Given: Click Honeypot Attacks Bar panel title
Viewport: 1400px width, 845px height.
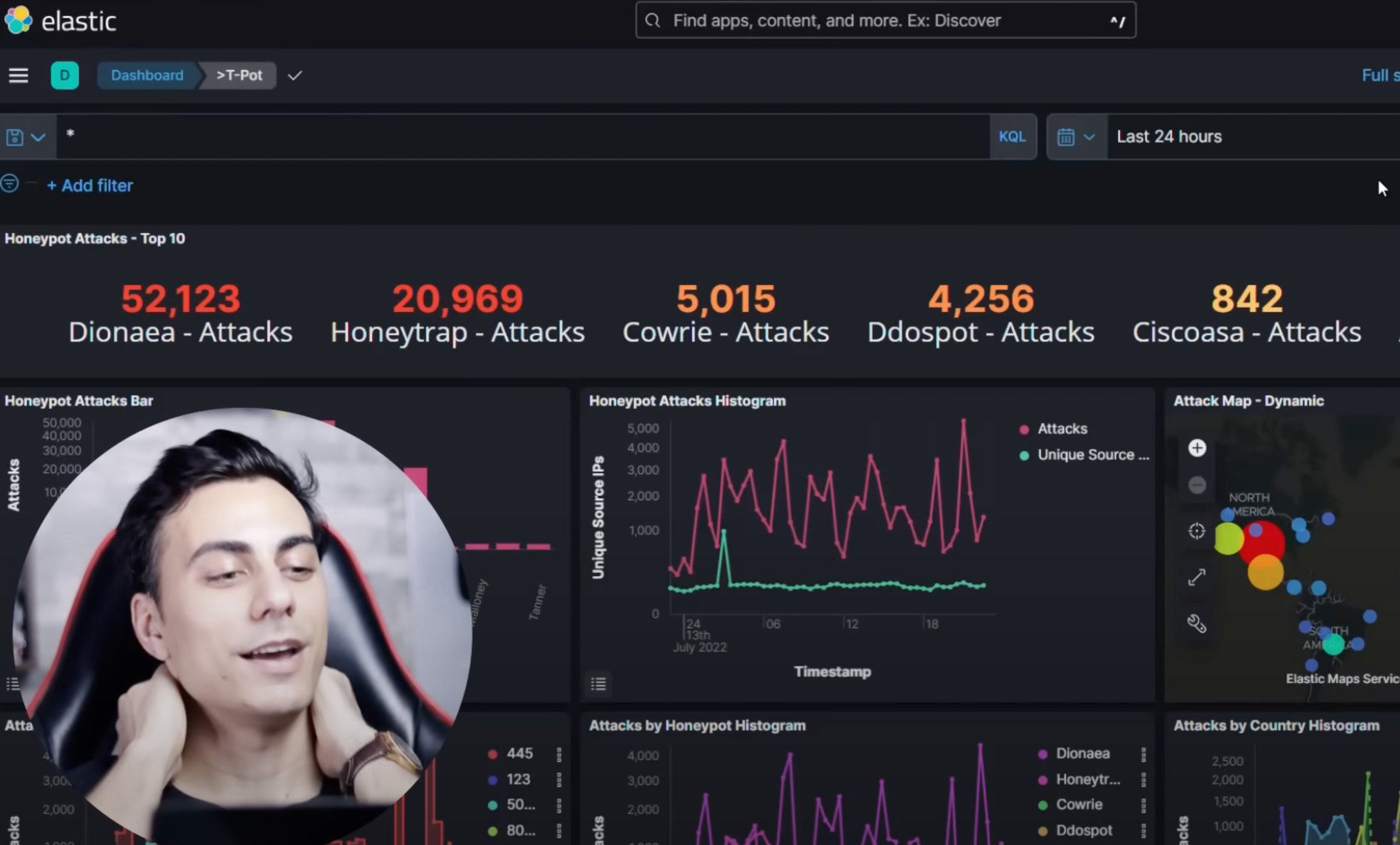Looking at the screenshot, I should tap(79, 401).
